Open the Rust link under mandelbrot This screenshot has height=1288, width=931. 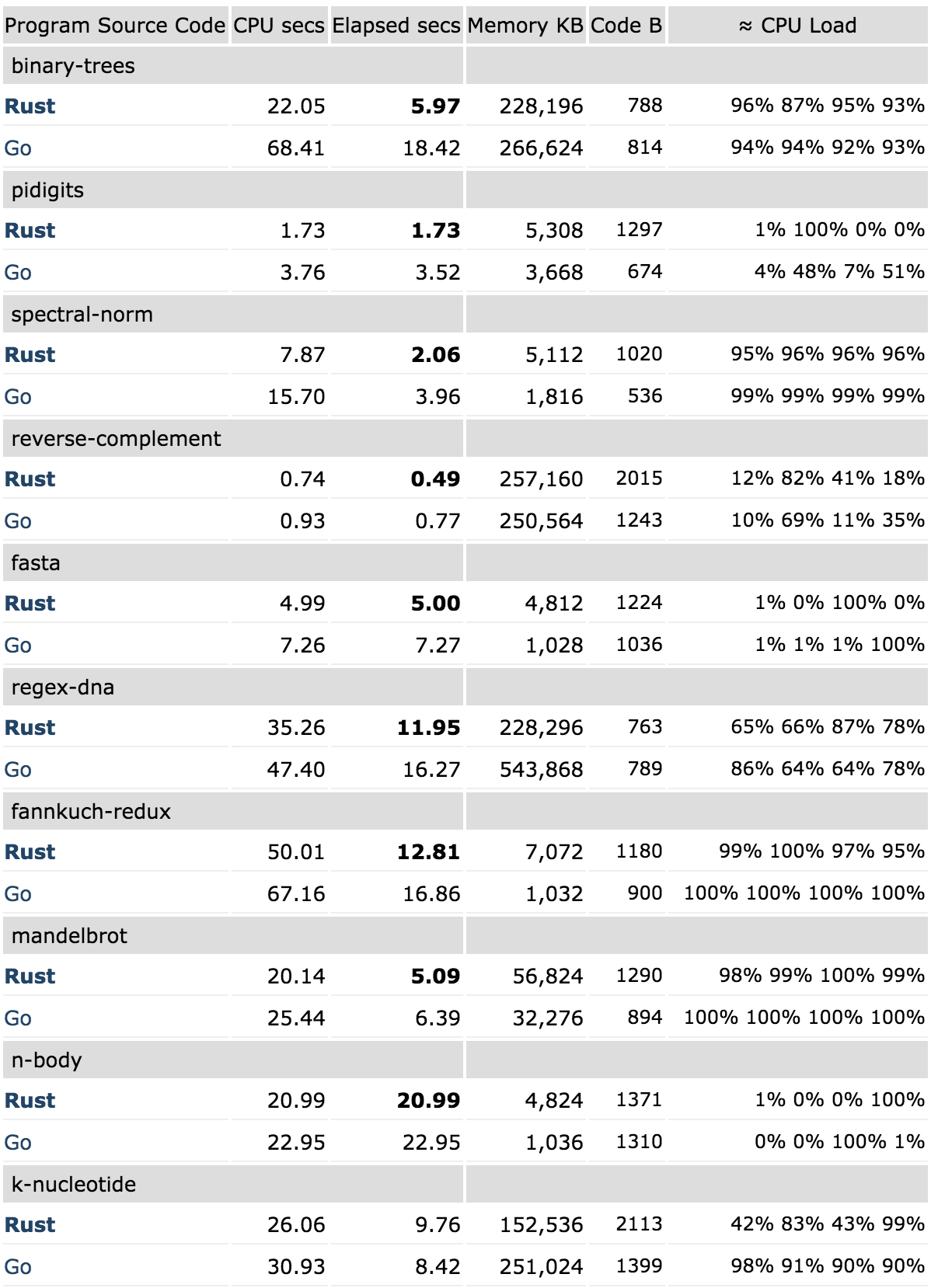[x=30, y=976]
